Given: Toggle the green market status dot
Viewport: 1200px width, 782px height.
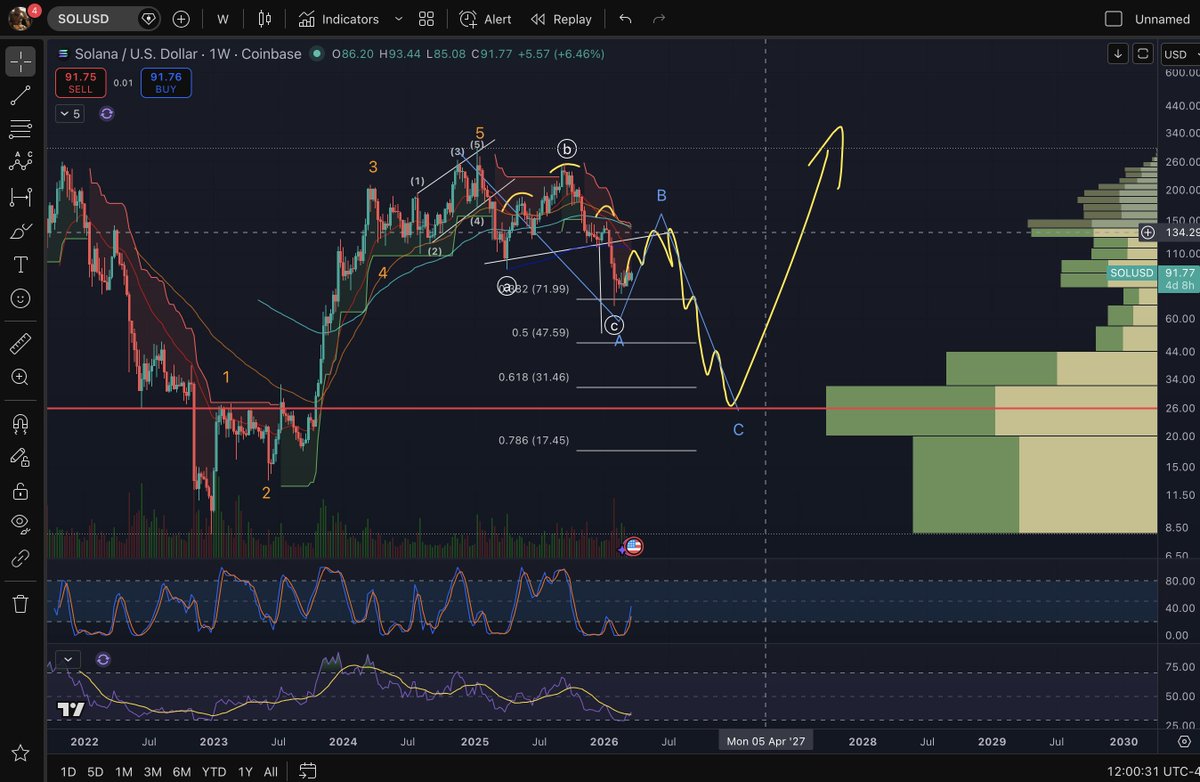Looking at the screenshot, I should click(x=319, y=54).
